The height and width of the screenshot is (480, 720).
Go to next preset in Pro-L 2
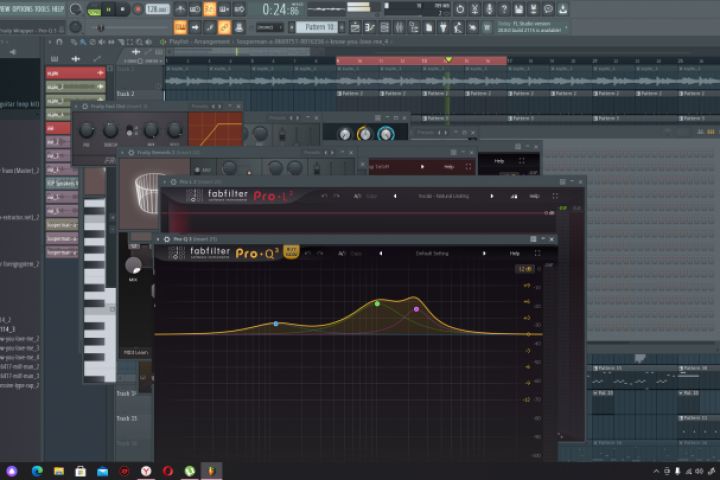492,196
